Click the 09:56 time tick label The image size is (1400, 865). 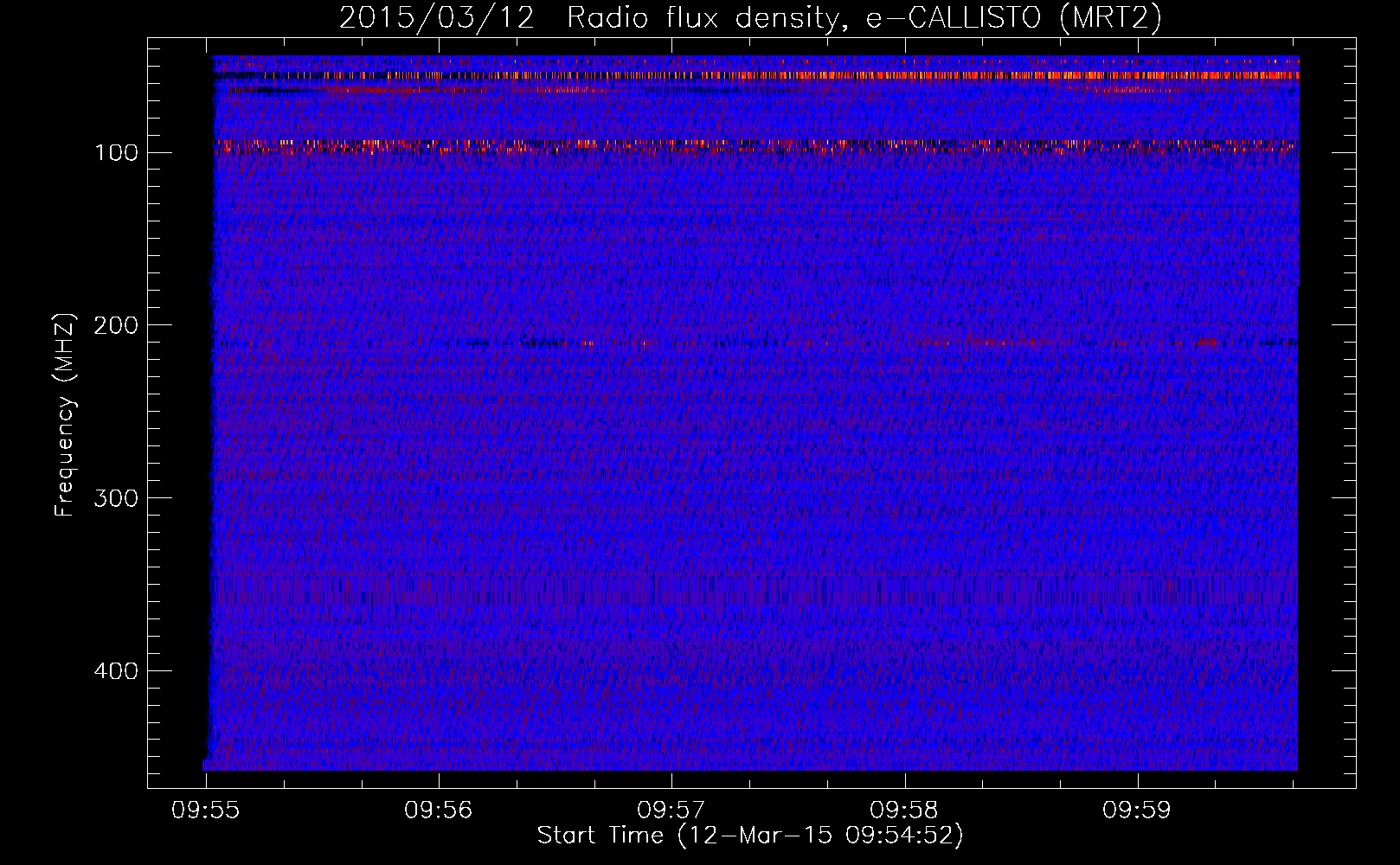439,811
